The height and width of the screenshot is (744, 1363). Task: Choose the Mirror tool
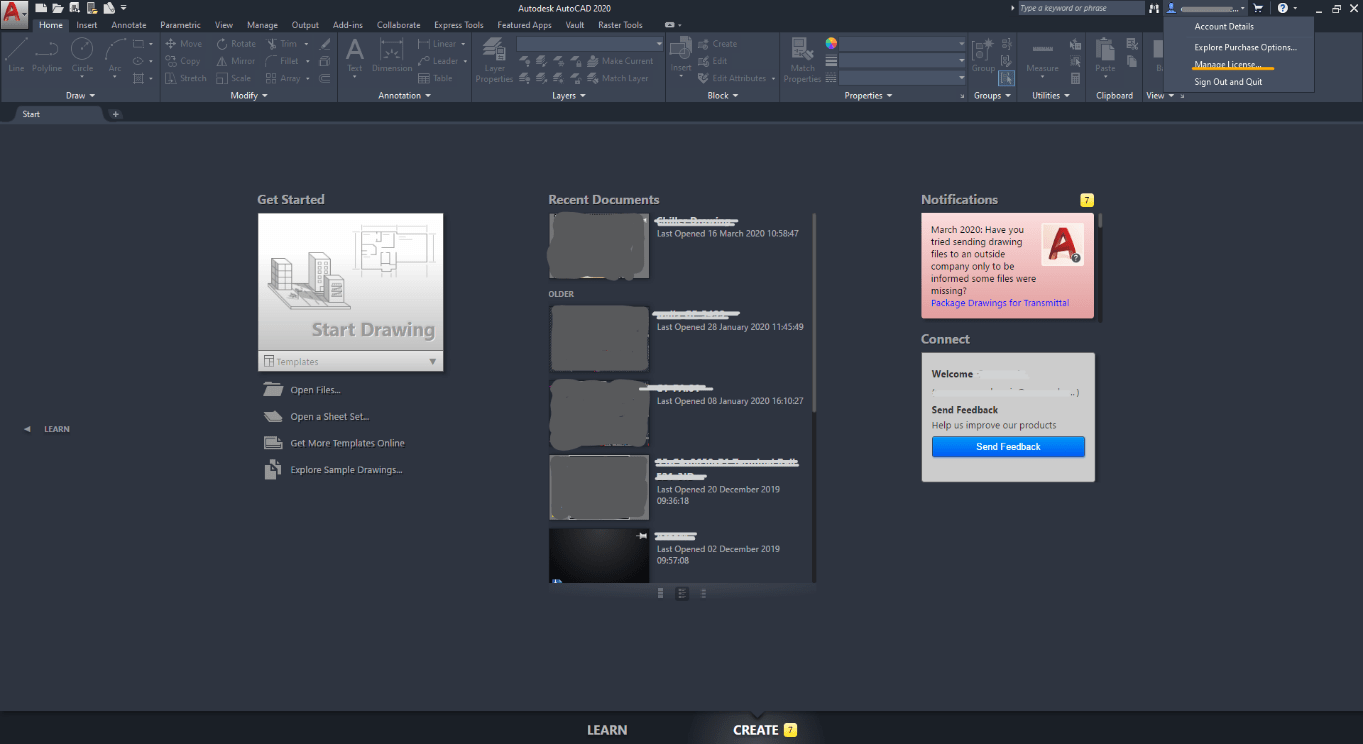pyautogui.click(x=236, y=61)
